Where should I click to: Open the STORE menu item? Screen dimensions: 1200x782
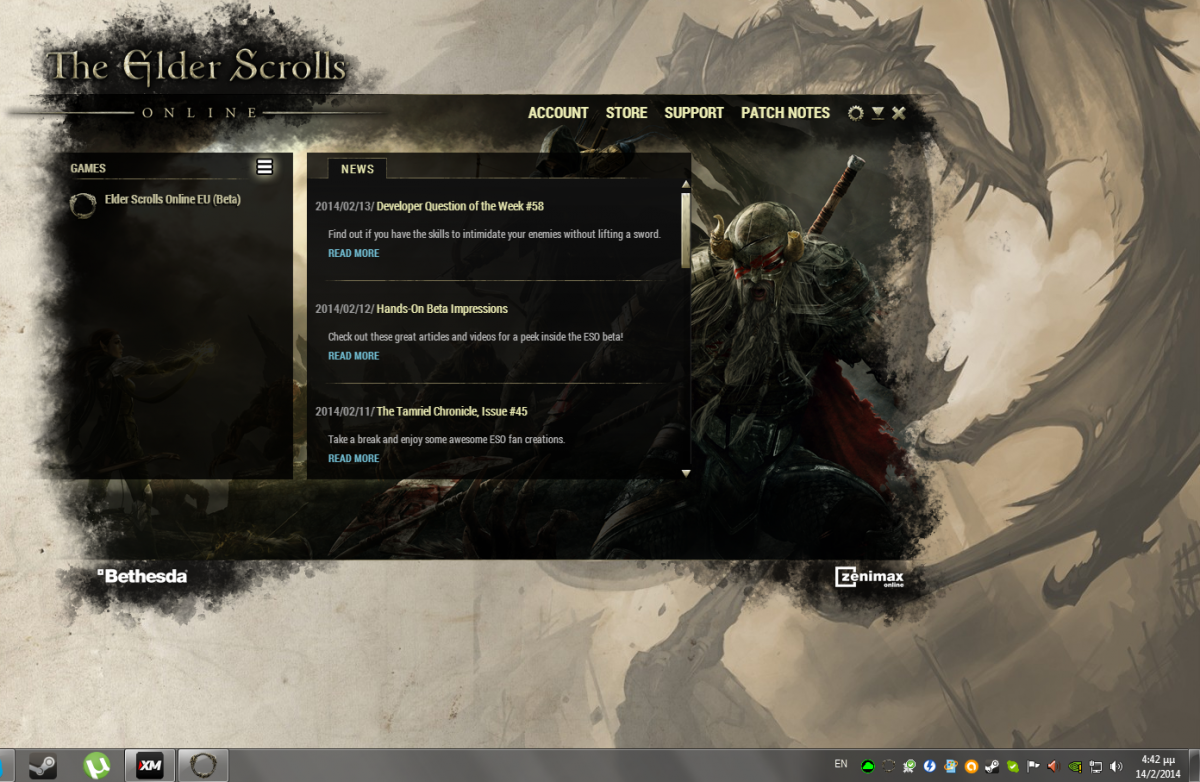[x=626, y=113]
